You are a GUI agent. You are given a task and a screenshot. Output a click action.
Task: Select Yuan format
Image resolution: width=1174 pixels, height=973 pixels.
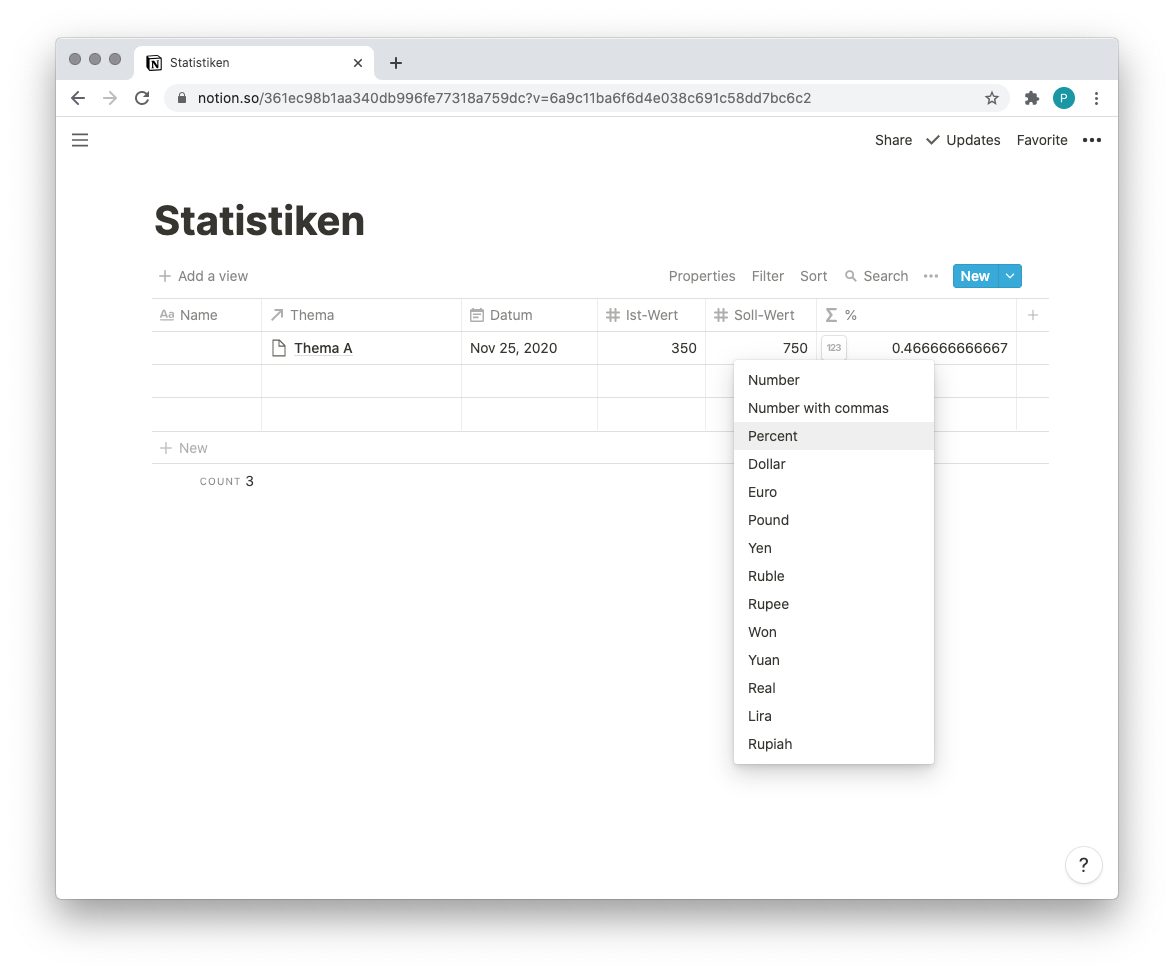pos(833,660)
